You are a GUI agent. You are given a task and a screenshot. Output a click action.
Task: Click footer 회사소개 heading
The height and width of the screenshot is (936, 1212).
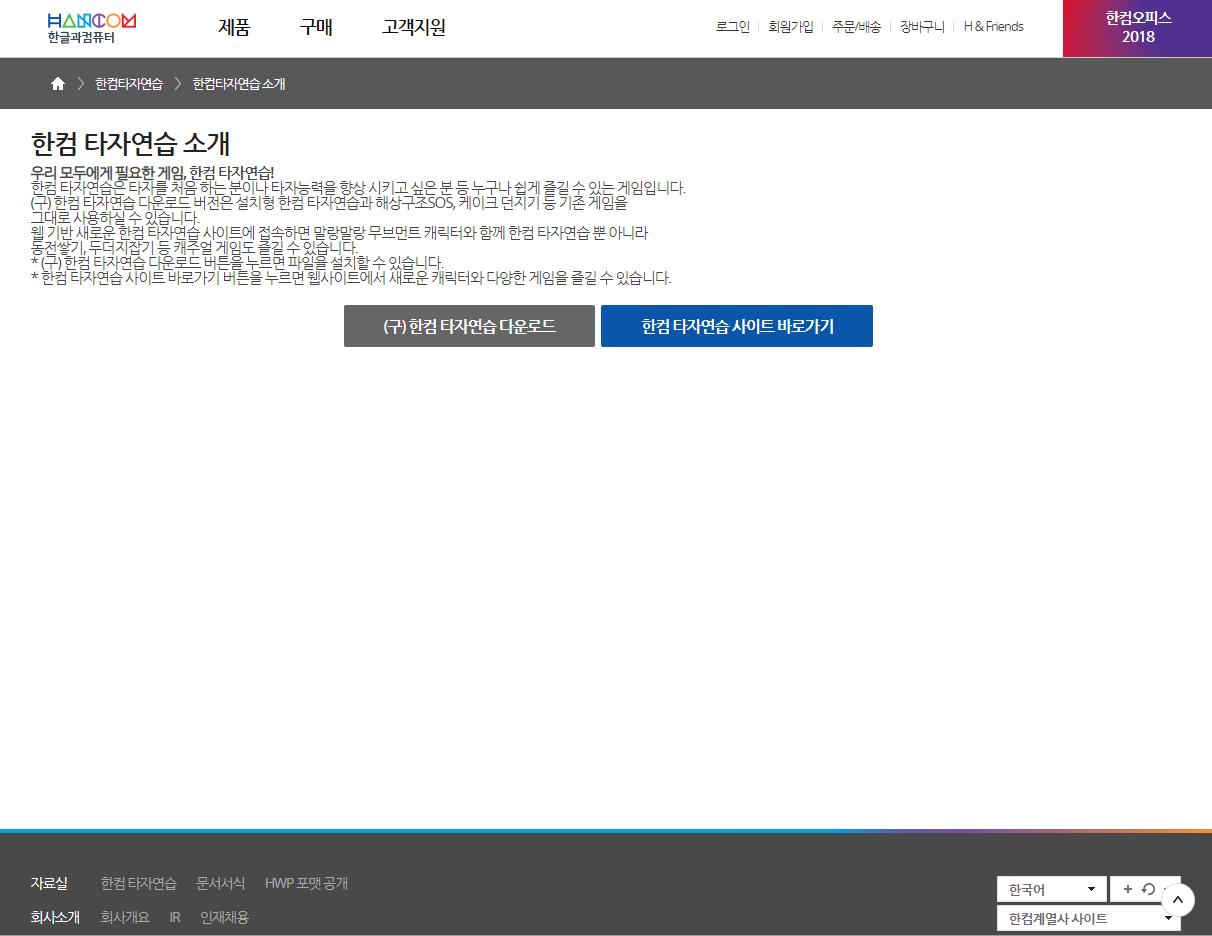[x=55, y=917]
